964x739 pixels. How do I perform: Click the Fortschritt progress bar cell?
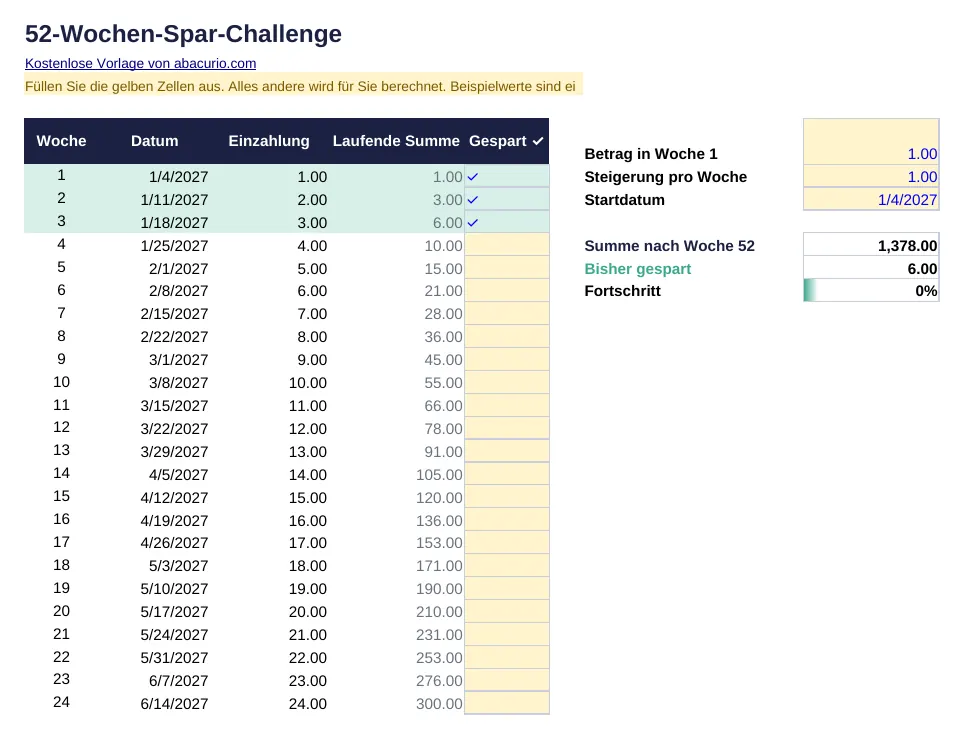click(x=871, y=291)
